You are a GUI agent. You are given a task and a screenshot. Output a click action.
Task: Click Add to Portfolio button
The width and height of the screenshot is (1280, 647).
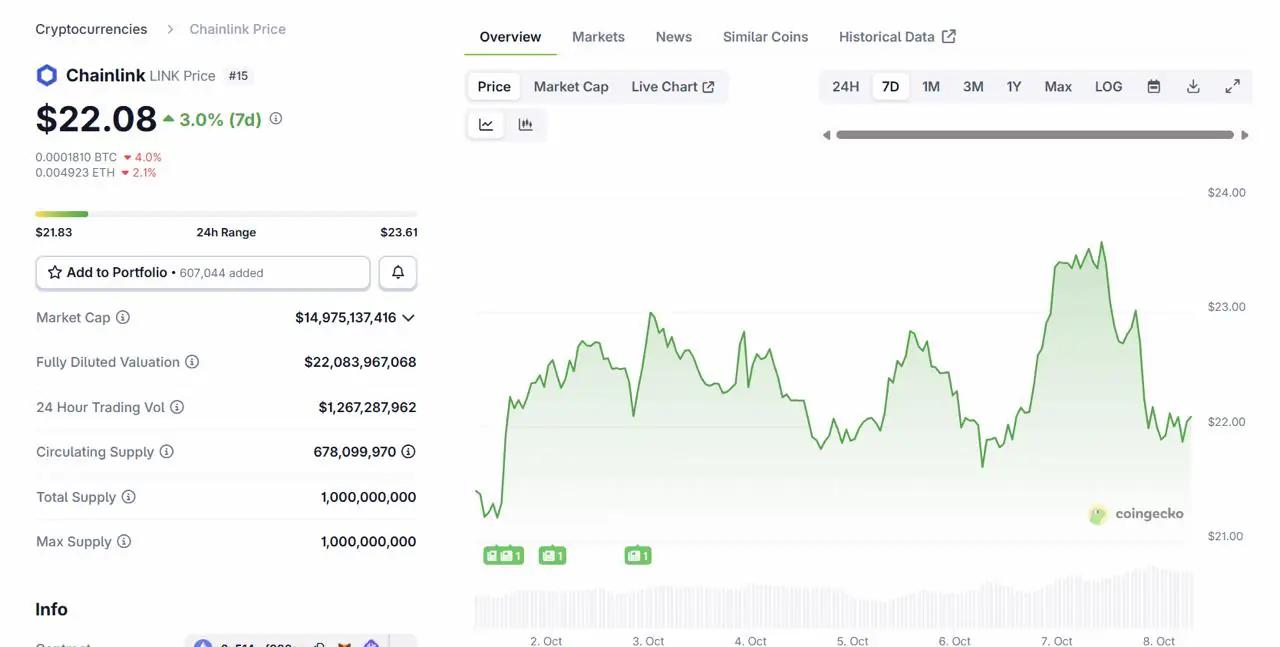pos(202,272)
